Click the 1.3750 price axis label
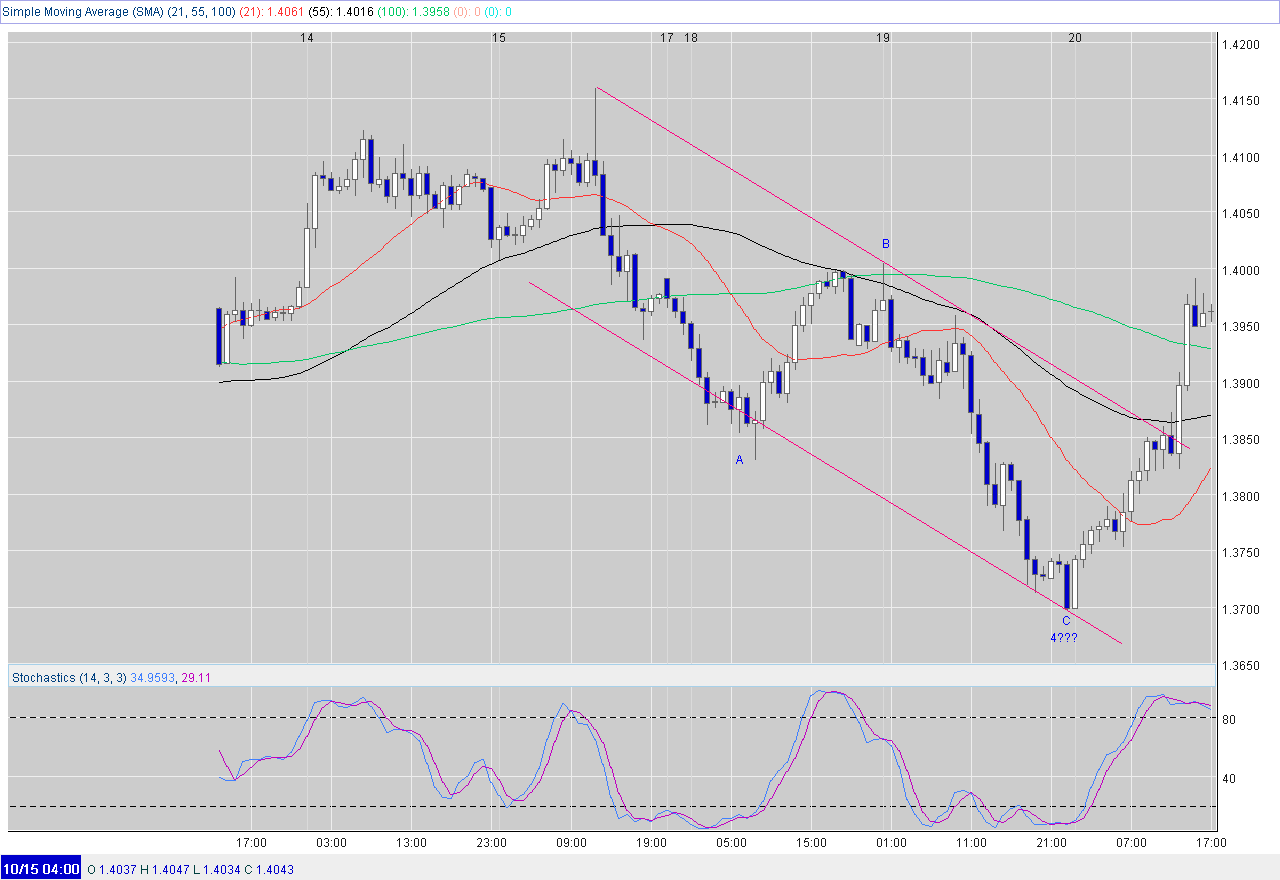This screenshot has height=880, width=1280. point(1239,553)
